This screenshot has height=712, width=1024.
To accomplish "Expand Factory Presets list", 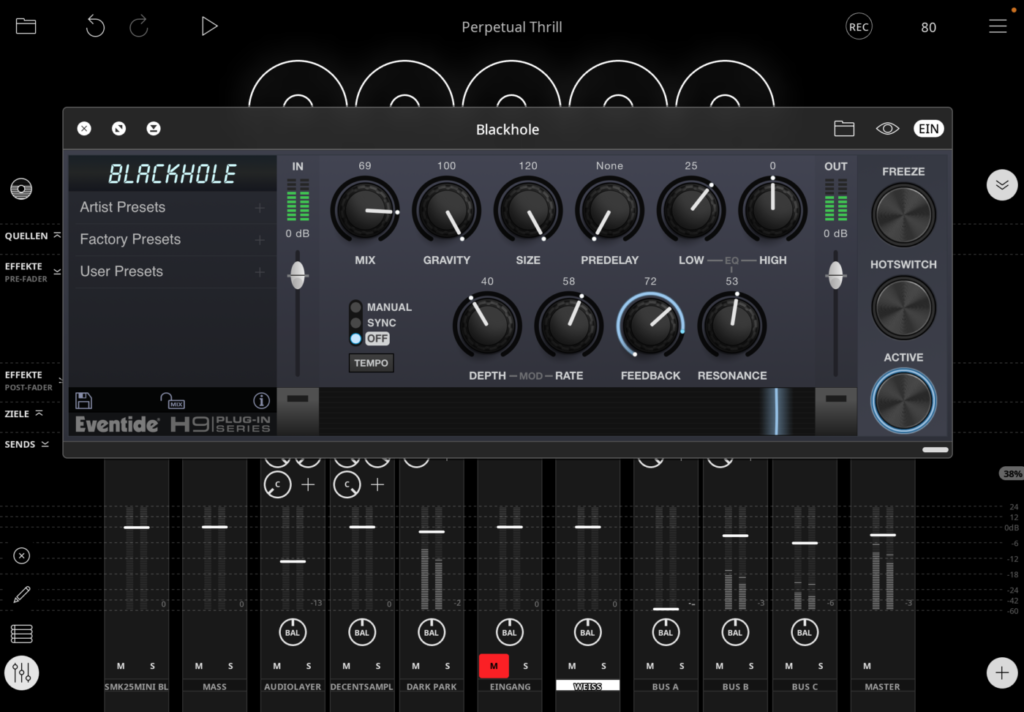I will click(172, 239).
